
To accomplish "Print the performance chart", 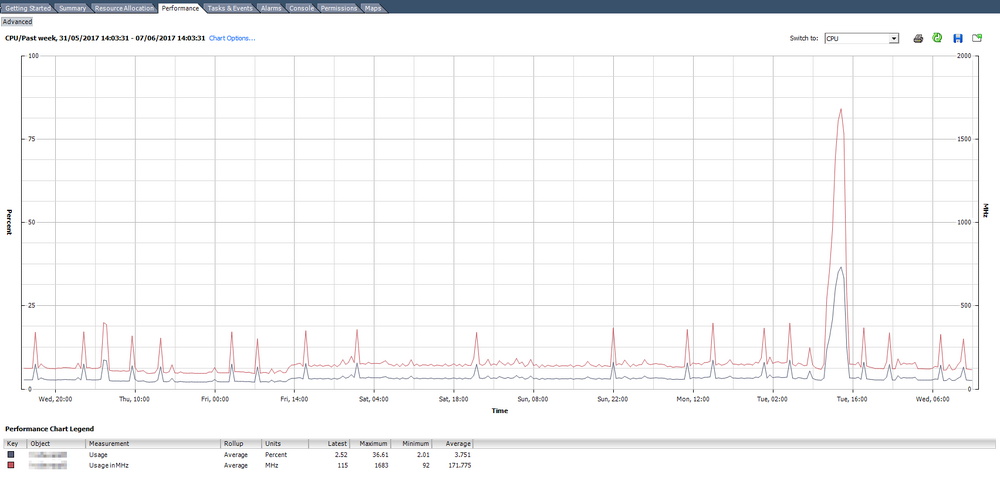I will (x=918, y=38).
